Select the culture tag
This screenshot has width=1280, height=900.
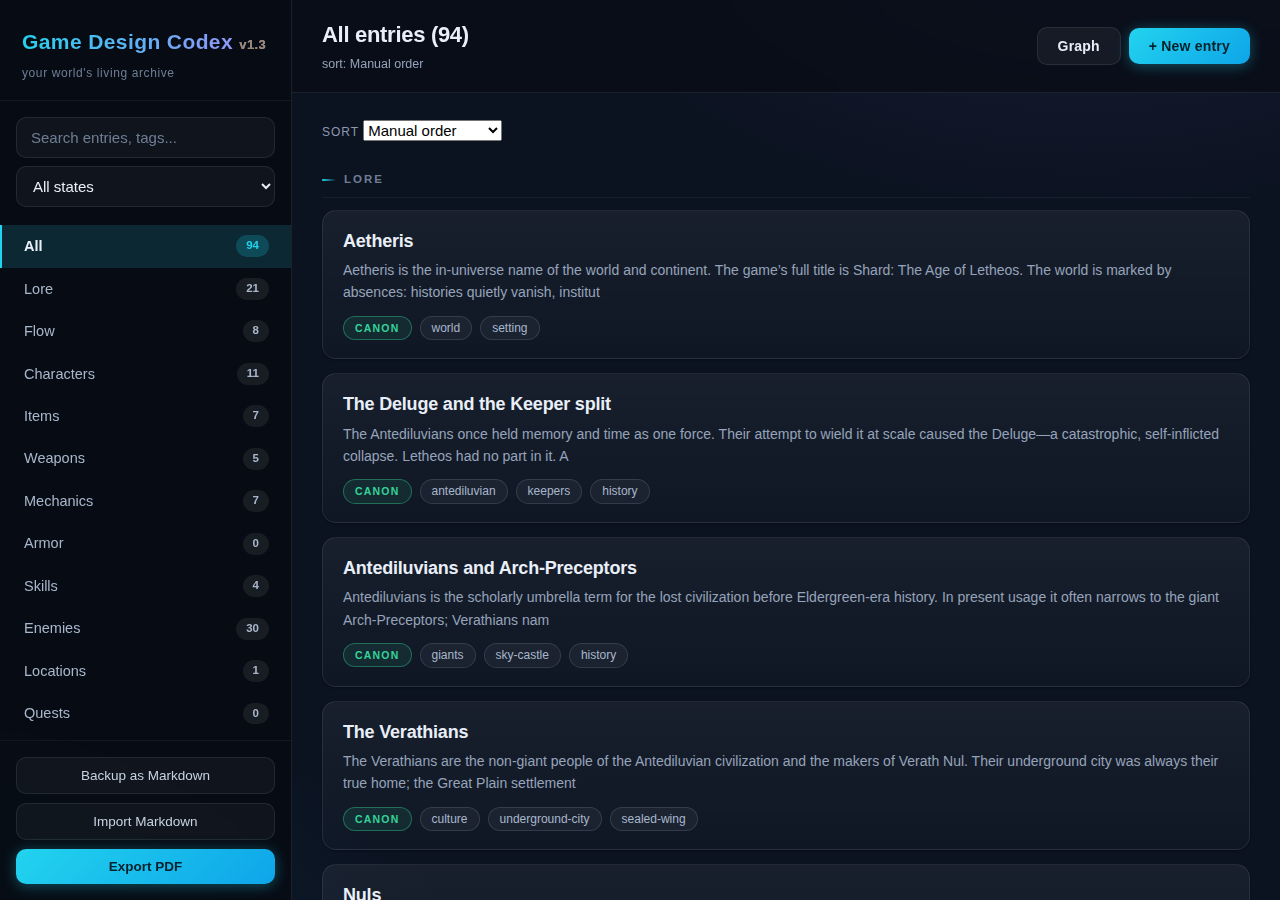click(450, 819)
